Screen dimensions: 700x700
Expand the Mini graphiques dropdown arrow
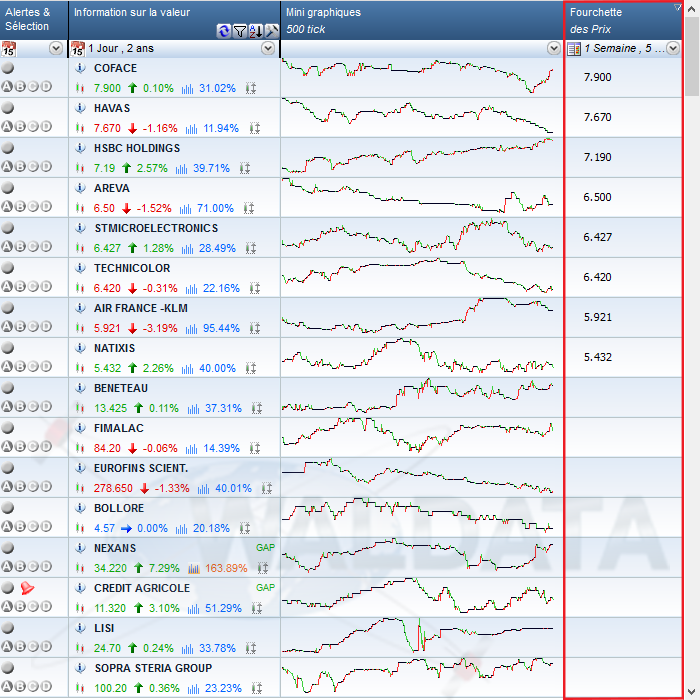pyautogui.click(x=554, y=48)
